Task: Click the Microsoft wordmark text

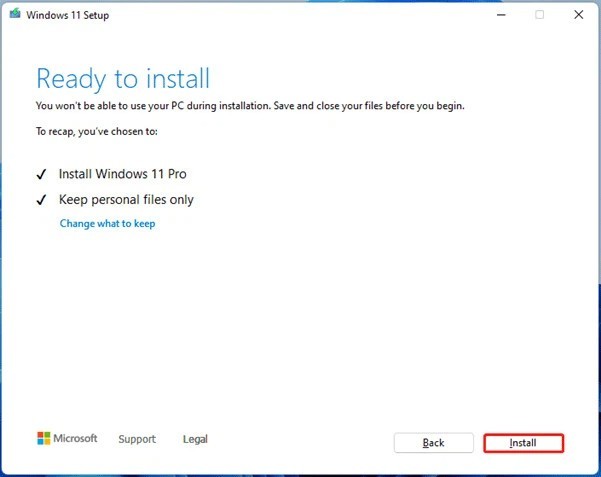Action: click(x=75, y=439)
